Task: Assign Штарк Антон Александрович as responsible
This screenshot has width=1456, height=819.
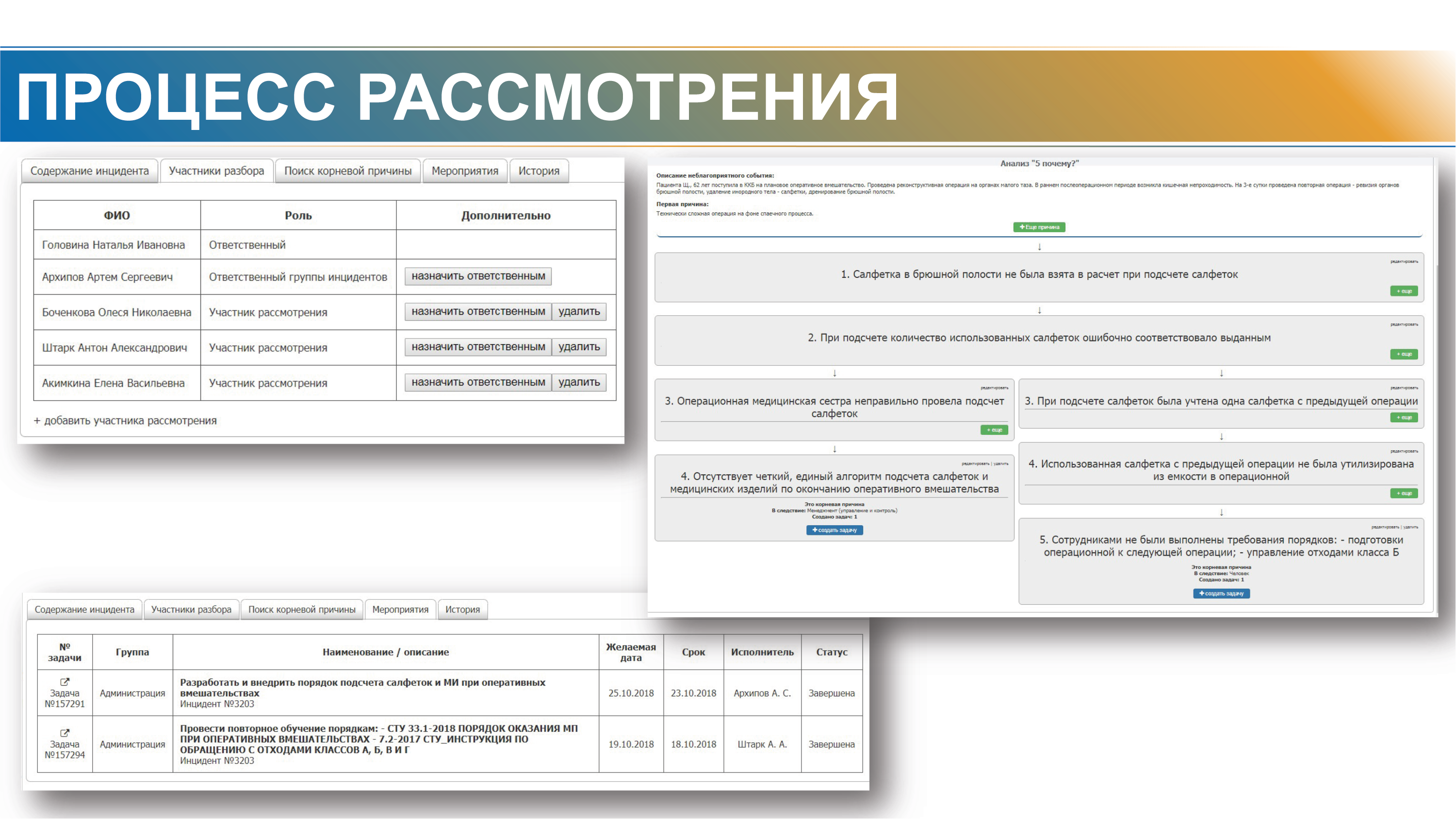Action: (x=478, y=347)
